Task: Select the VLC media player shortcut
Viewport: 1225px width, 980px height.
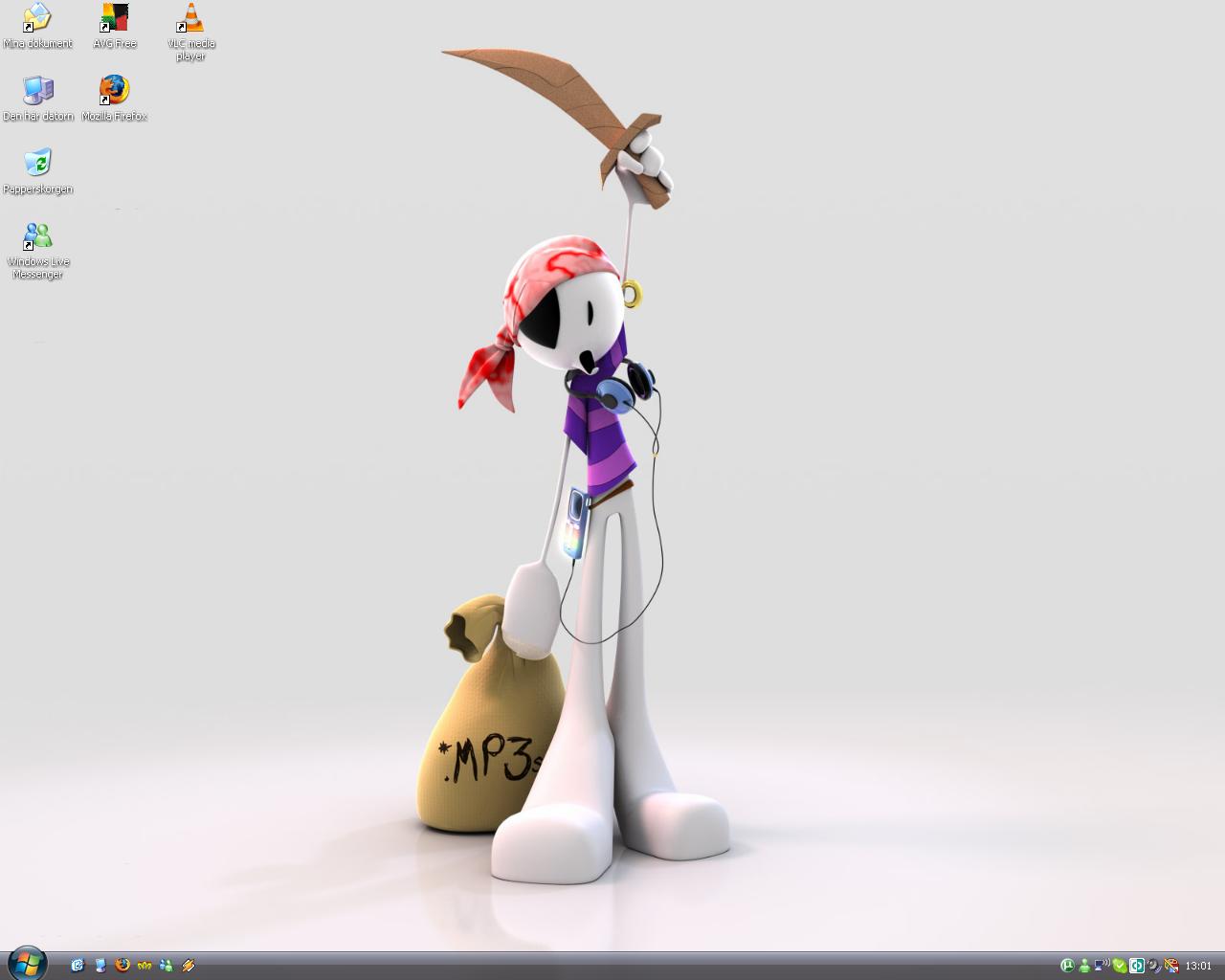Action: coord(190,32)
